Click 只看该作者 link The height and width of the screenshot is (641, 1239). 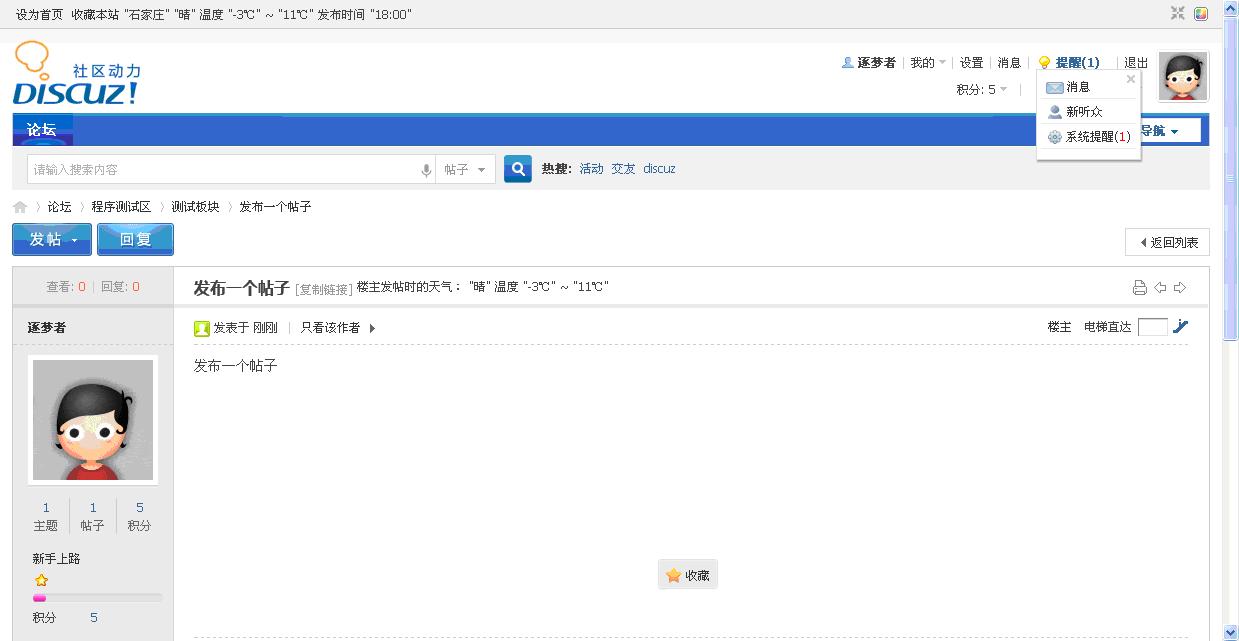click(x=330, y=327)
